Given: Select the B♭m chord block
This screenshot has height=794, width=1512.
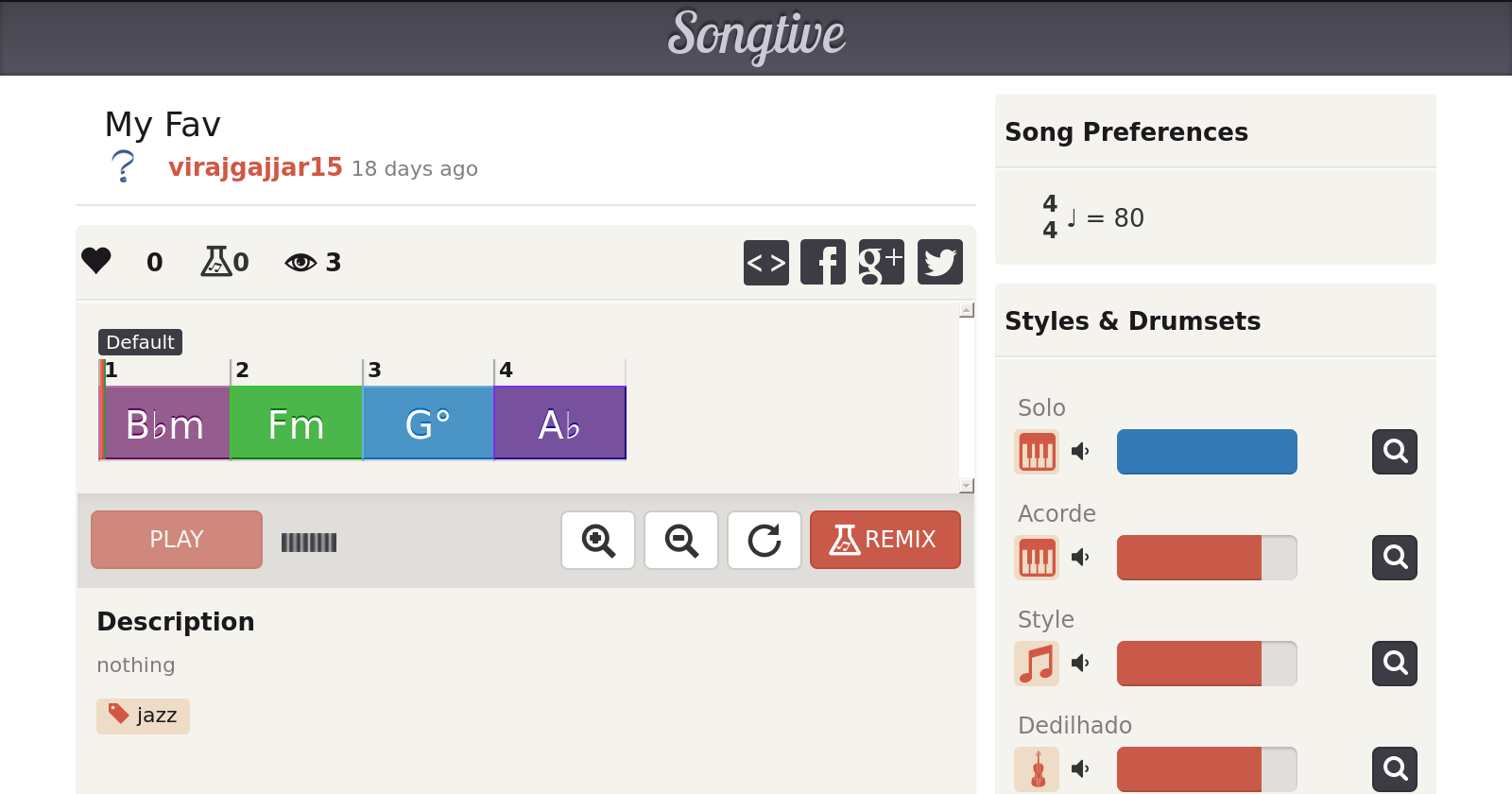Looking at the screenshot, I should pos(165,423).
